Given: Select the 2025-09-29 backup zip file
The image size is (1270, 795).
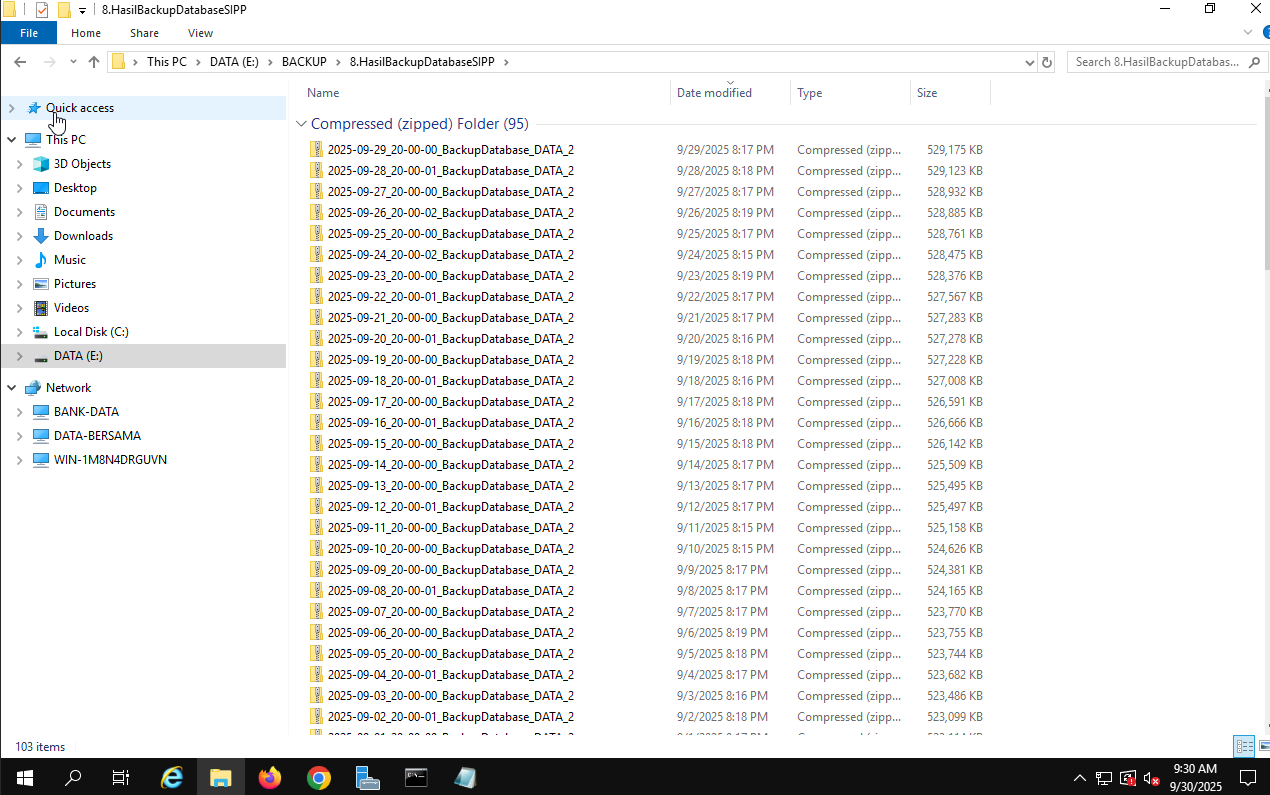Looking at the screenshot, I should 450,150.
